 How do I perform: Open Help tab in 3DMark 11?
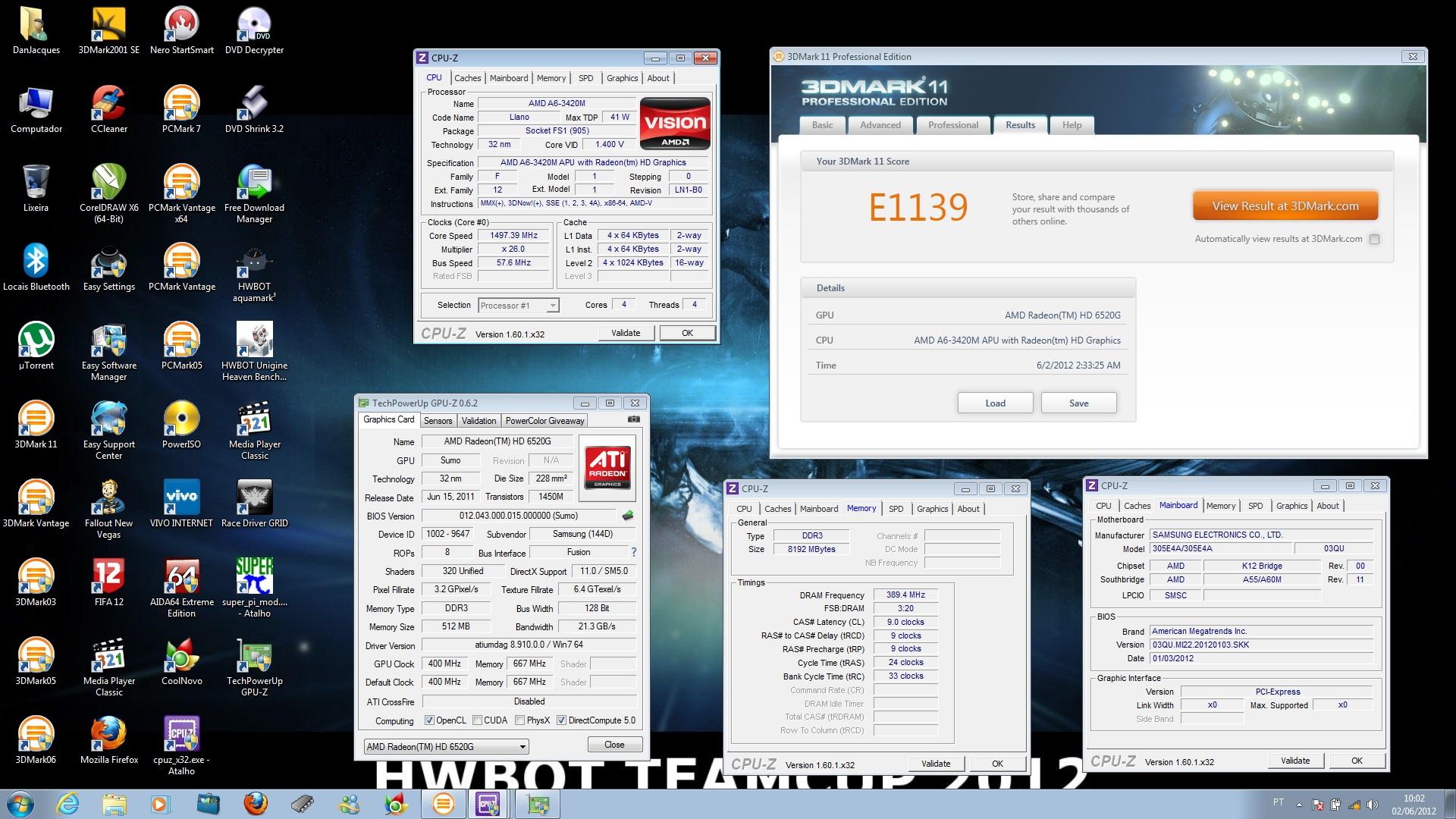[1072, 125]
